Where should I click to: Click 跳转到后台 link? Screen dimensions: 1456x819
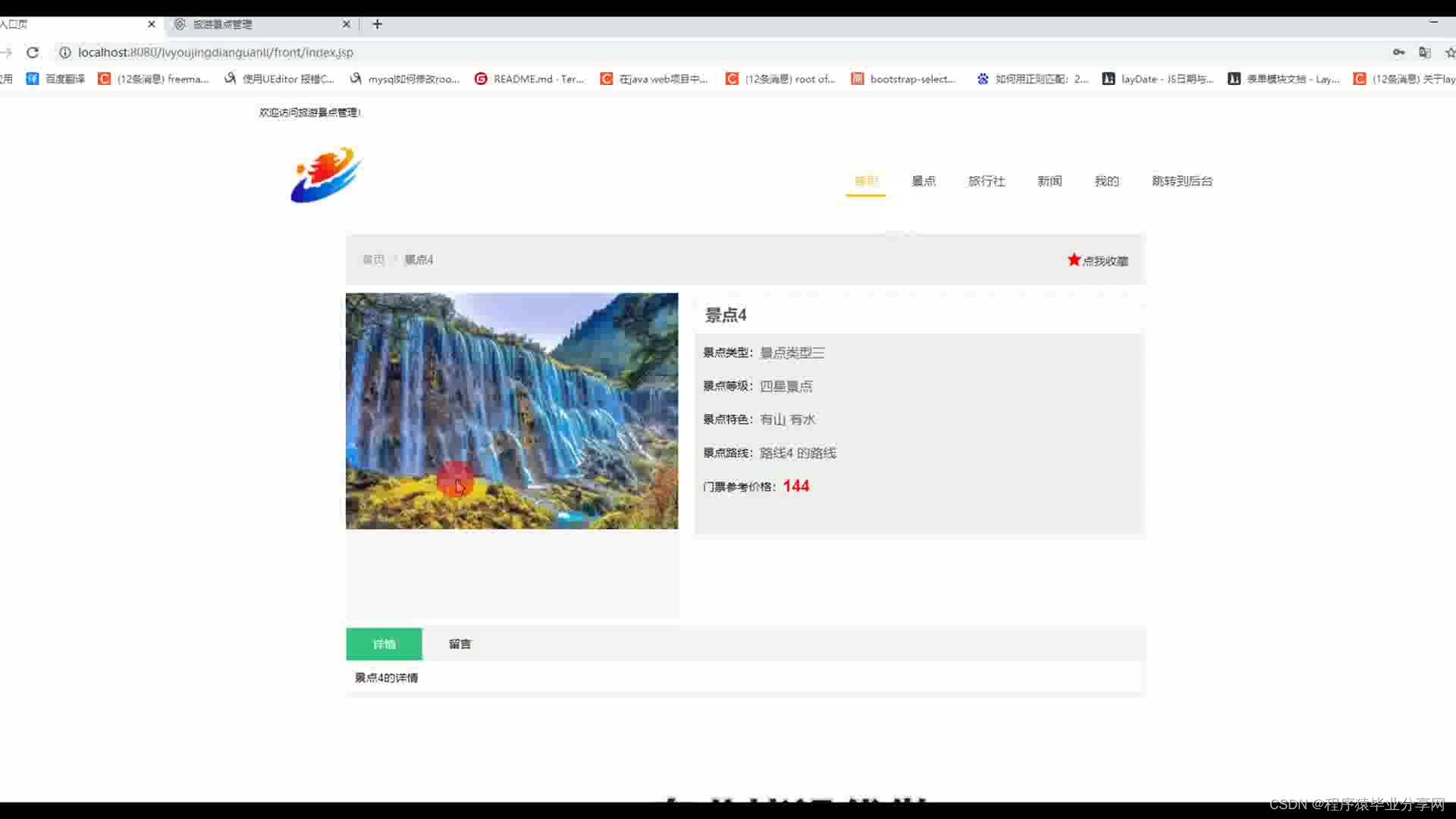(x=1181, y=181)
